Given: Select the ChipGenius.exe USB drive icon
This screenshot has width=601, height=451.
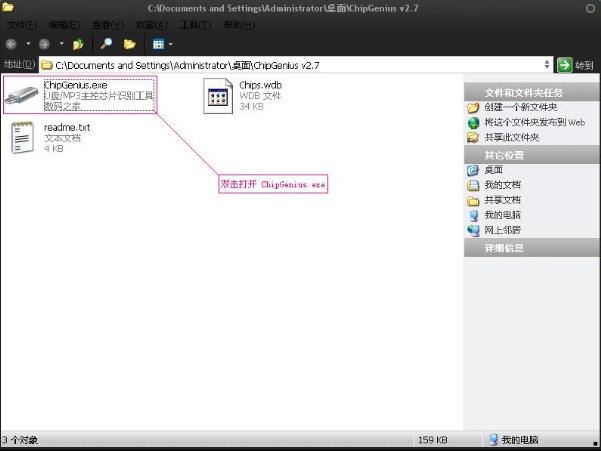Looking at the screenshot, I should (22, 95).
